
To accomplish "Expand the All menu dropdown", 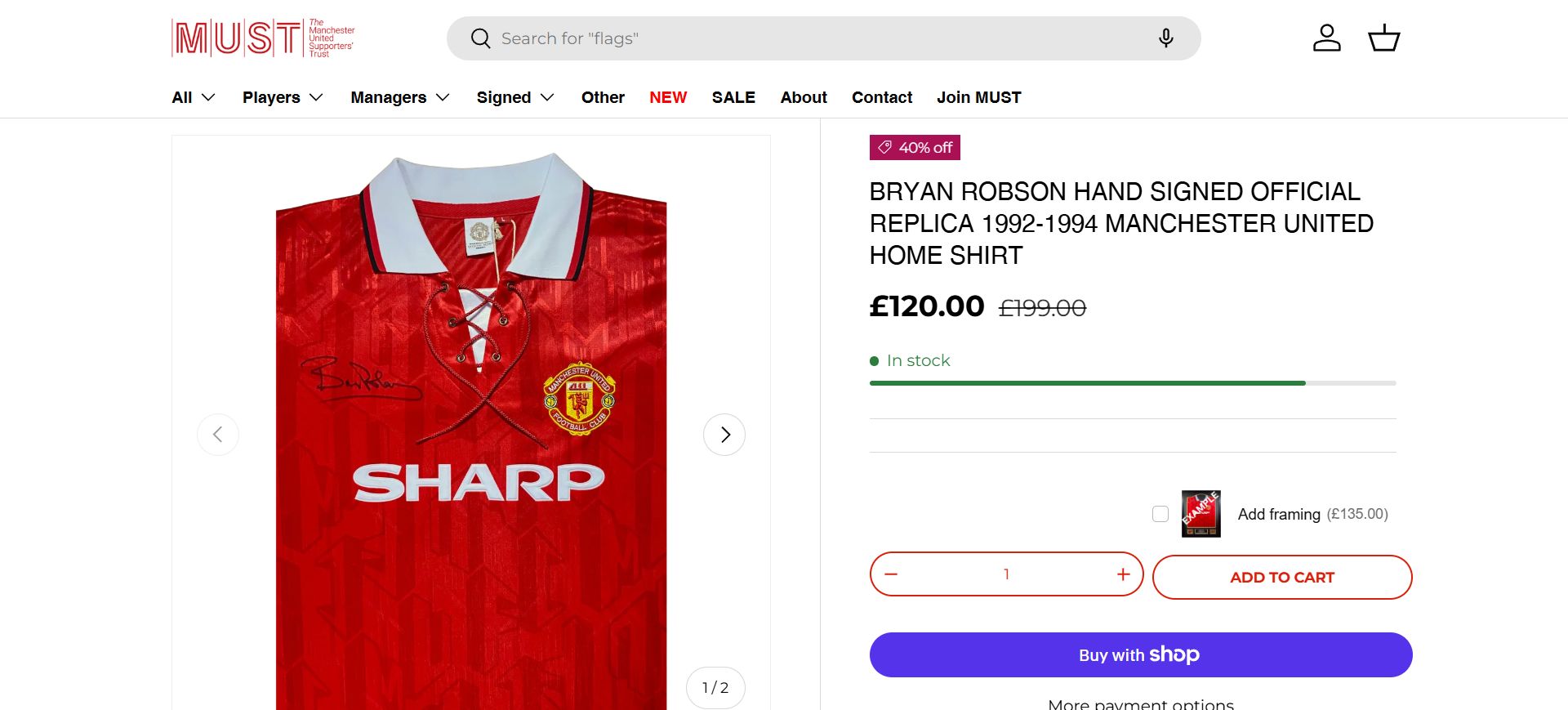I will (194, 97).
